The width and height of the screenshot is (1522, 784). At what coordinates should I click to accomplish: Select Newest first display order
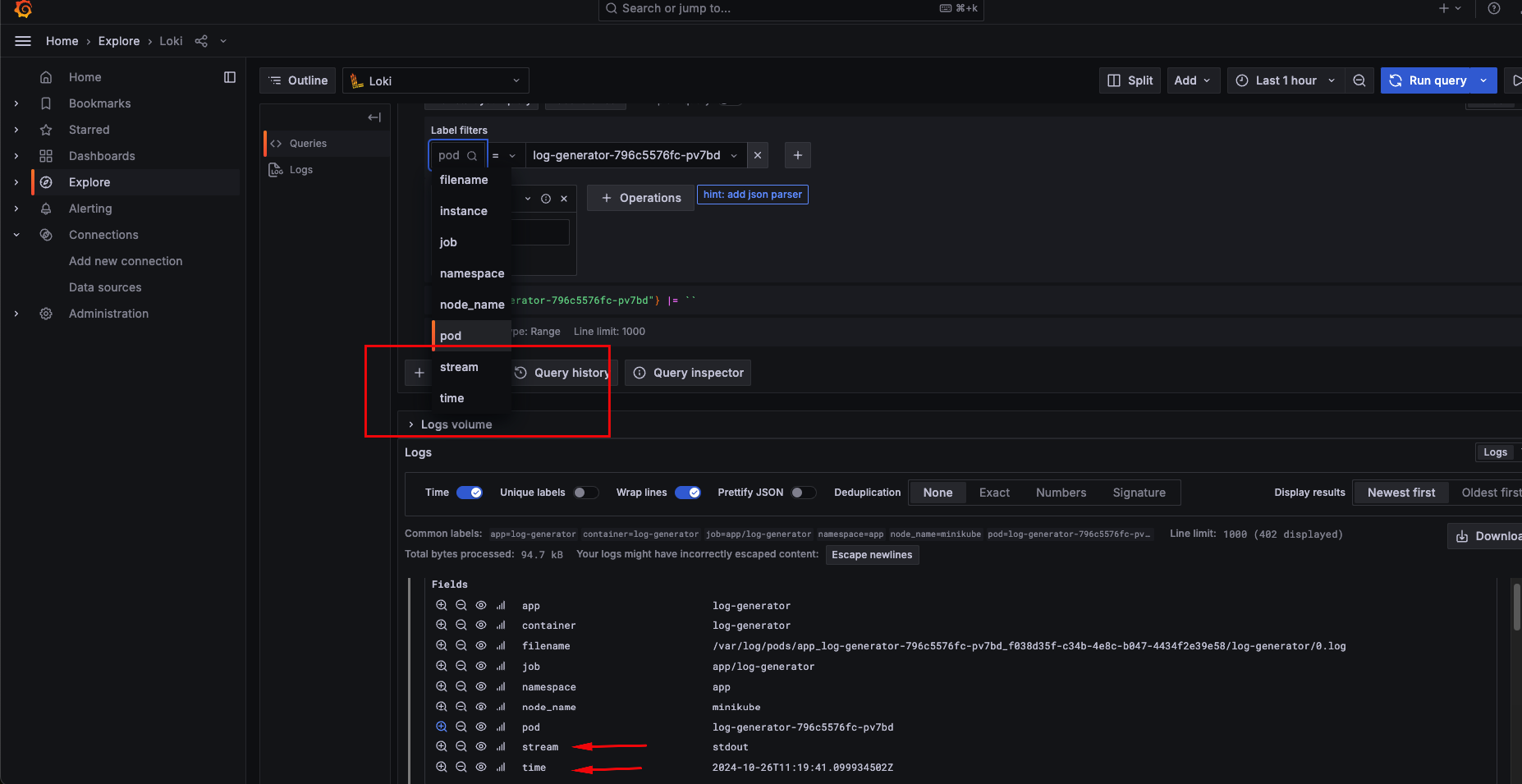(1401, 493)
